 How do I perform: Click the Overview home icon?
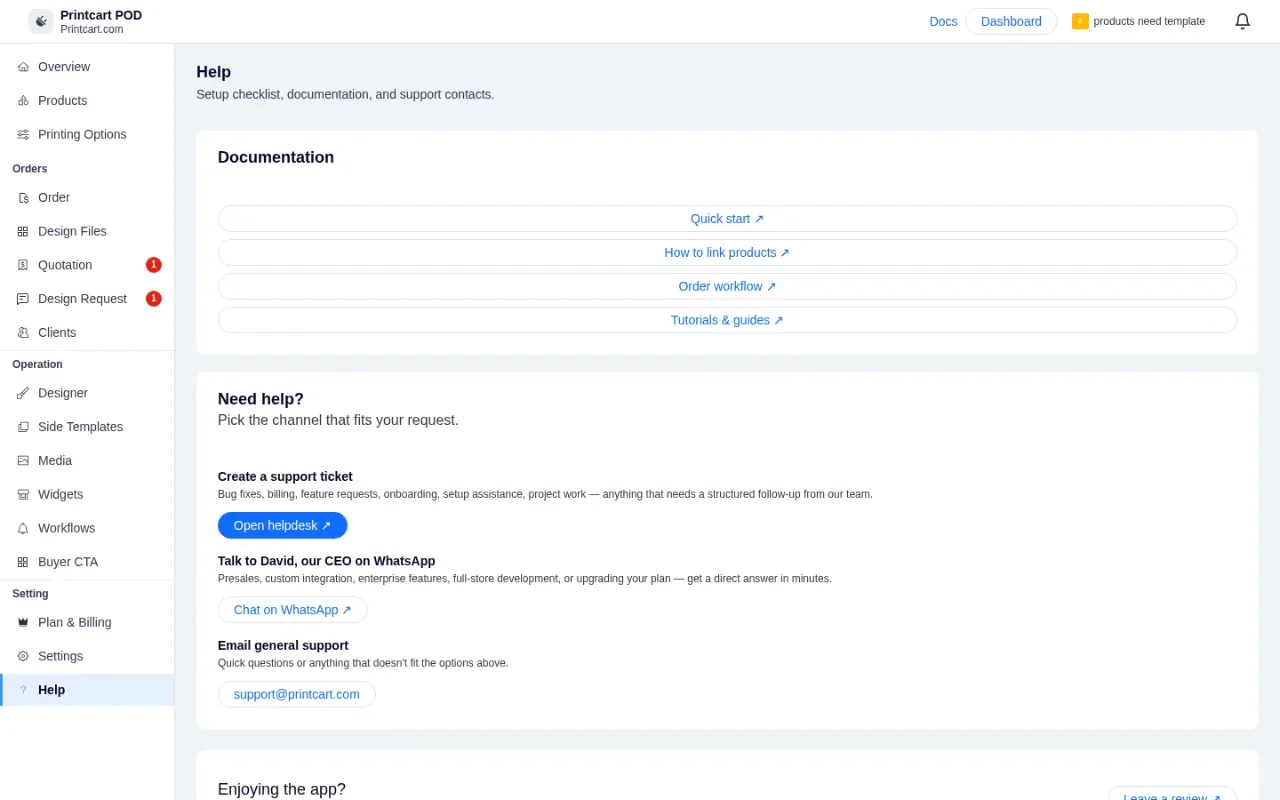click(23, 67)
